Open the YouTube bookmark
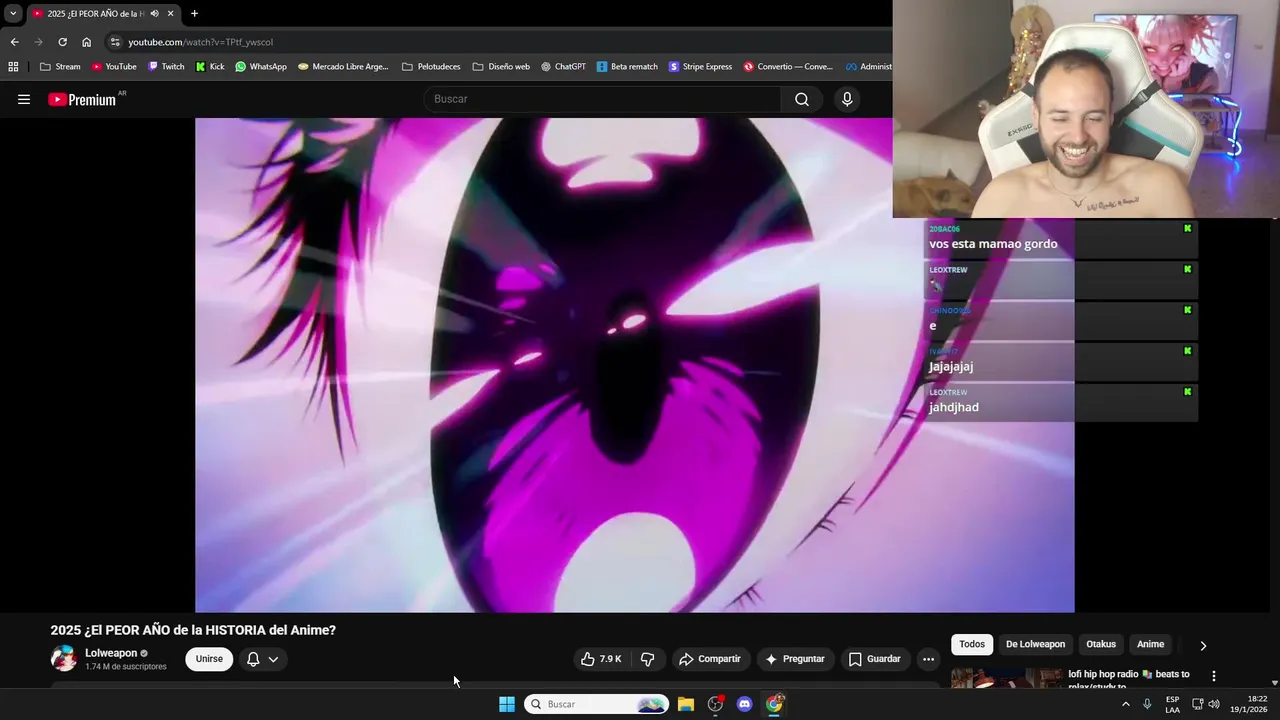The width and height of the screenshot is (1280, 720). click(x=114, y=67)
